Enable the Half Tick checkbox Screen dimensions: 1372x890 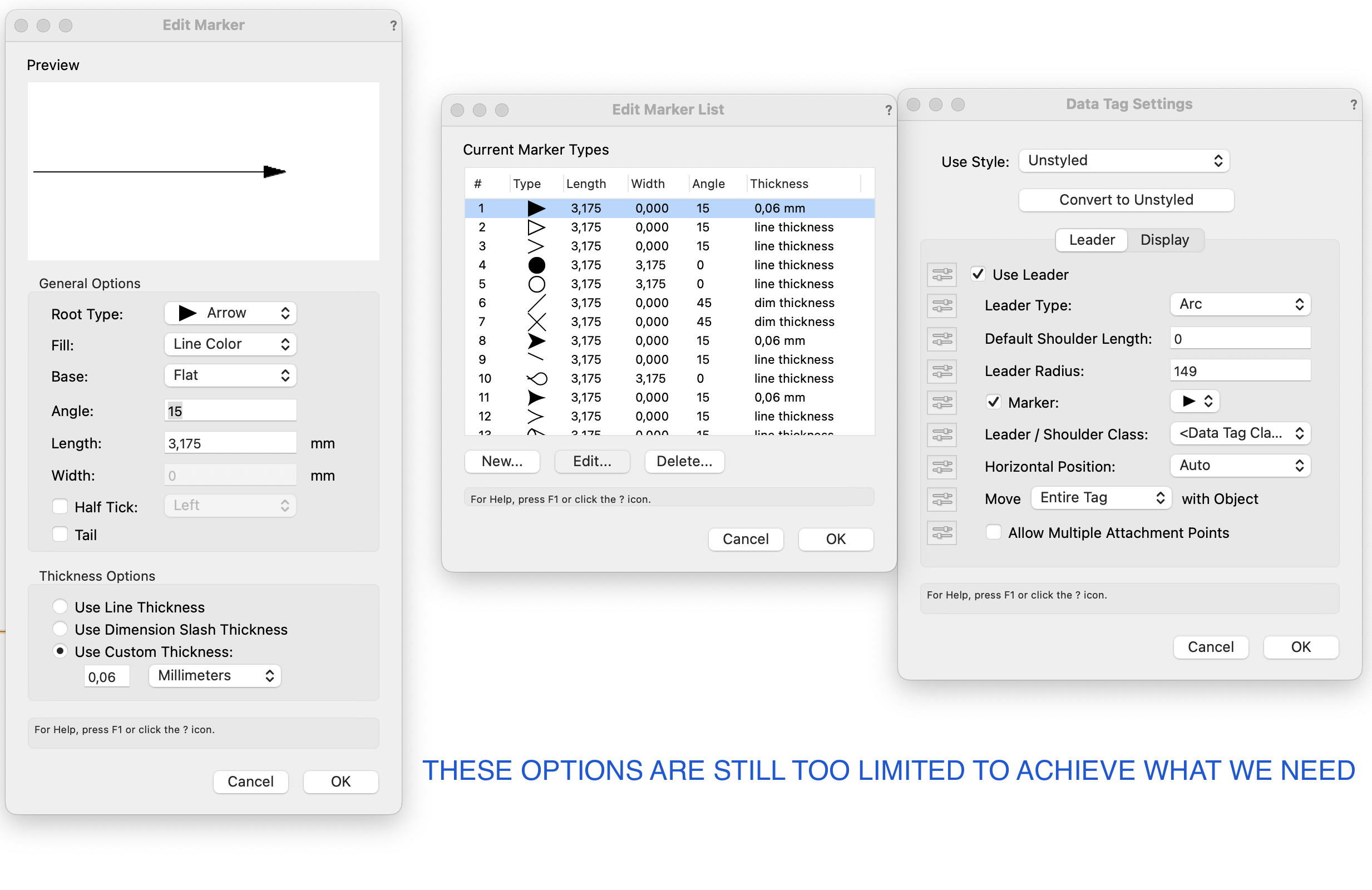(x=60, y=506)
